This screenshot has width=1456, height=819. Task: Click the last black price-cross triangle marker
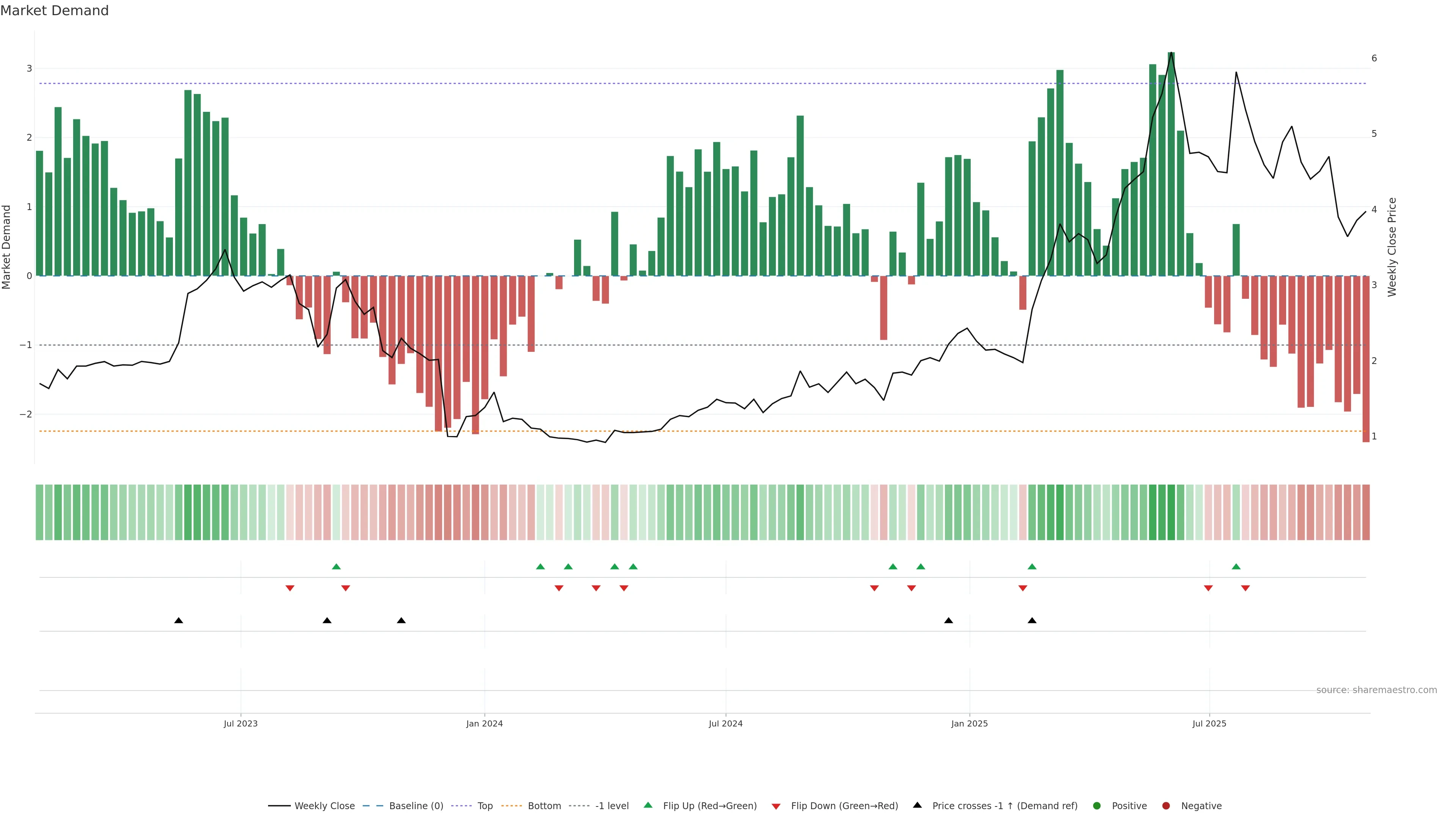click(x=1032, y=621)
